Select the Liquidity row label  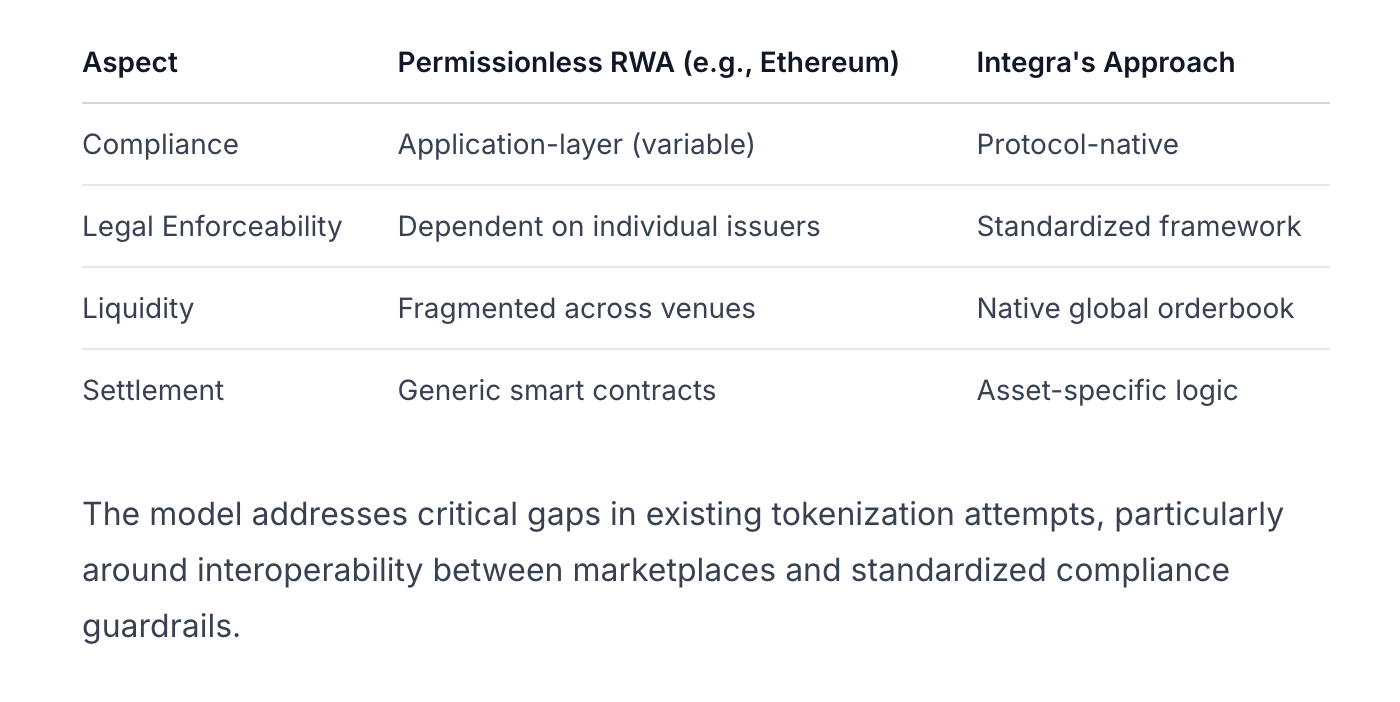click(x=138, y=308)
